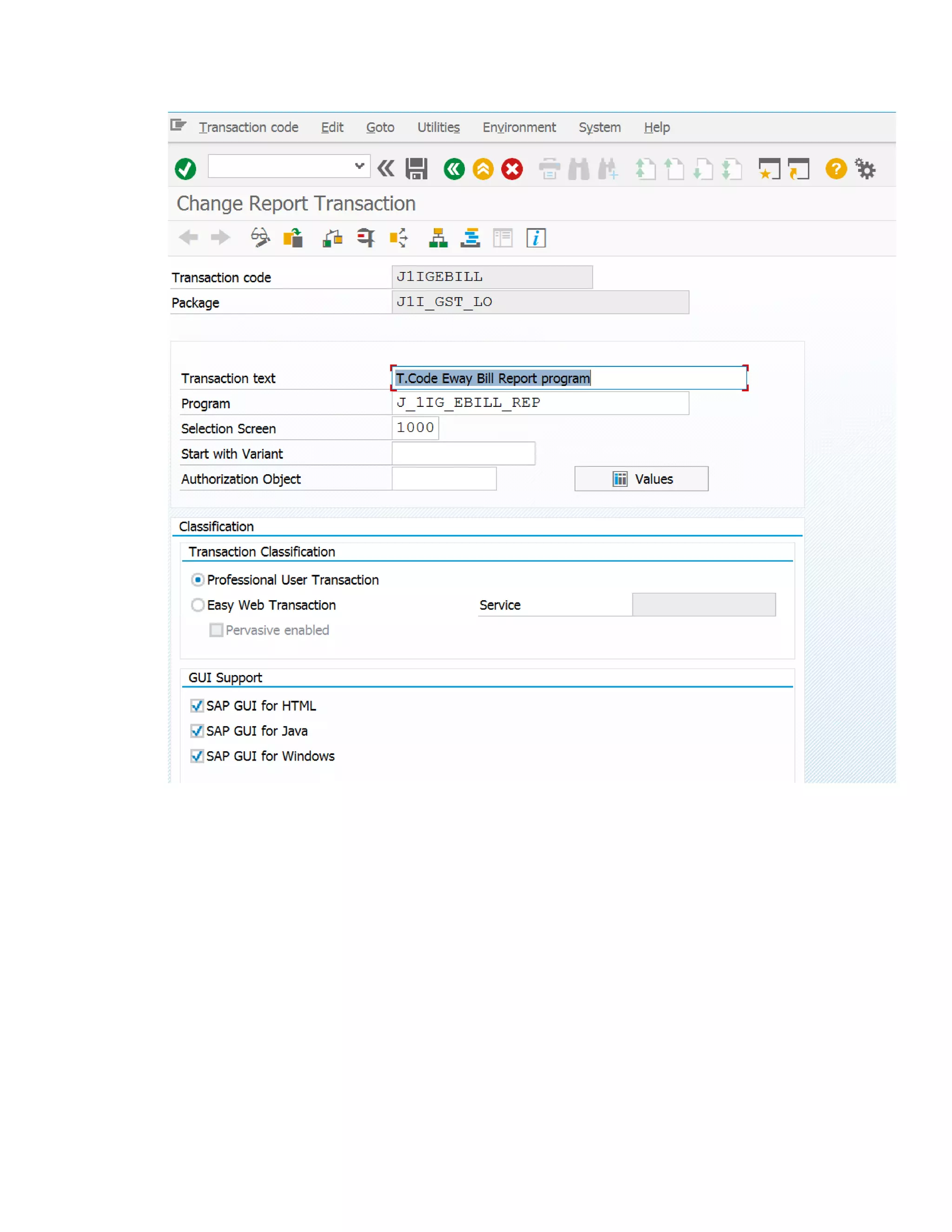Open the SAP system menu icon
The image size is (952, 1232).
pos(178,125)
